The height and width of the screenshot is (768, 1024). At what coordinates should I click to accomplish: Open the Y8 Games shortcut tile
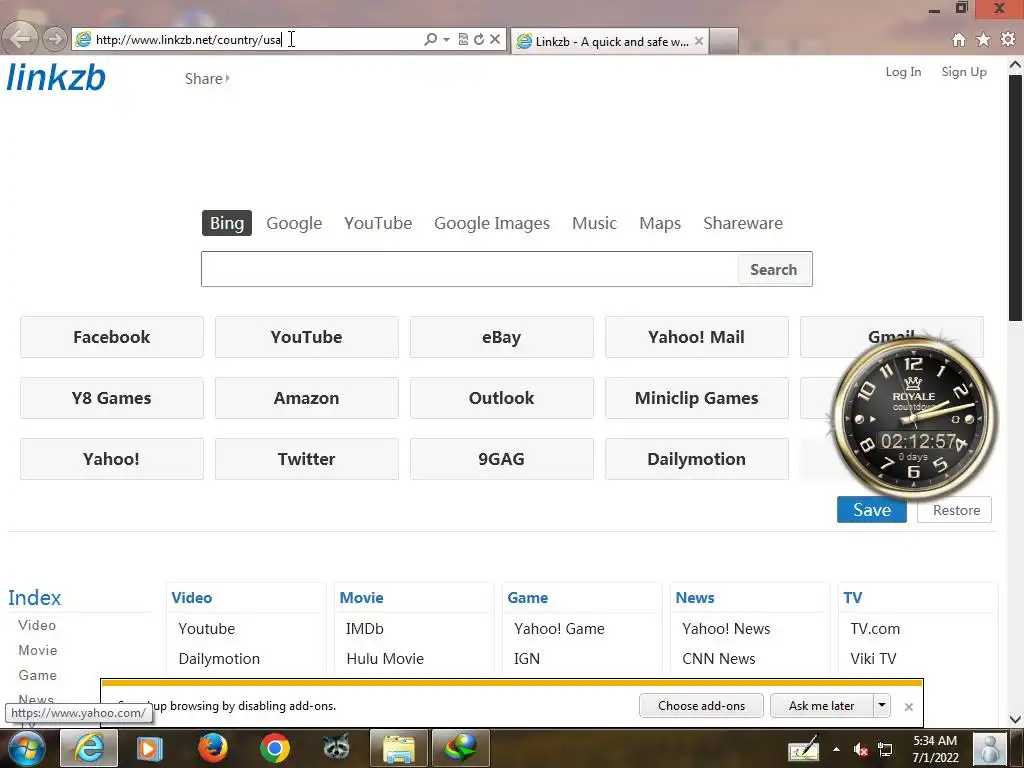pyautogui.click(x=112, y=398)
